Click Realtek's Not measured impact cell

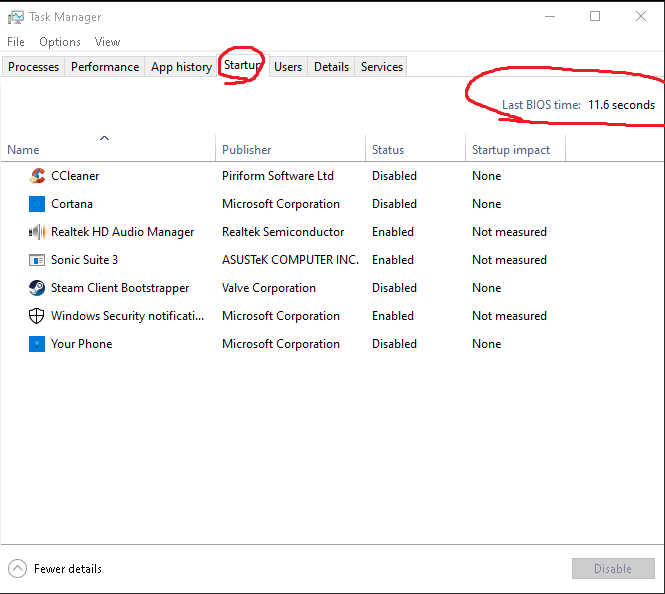point(509,232)
